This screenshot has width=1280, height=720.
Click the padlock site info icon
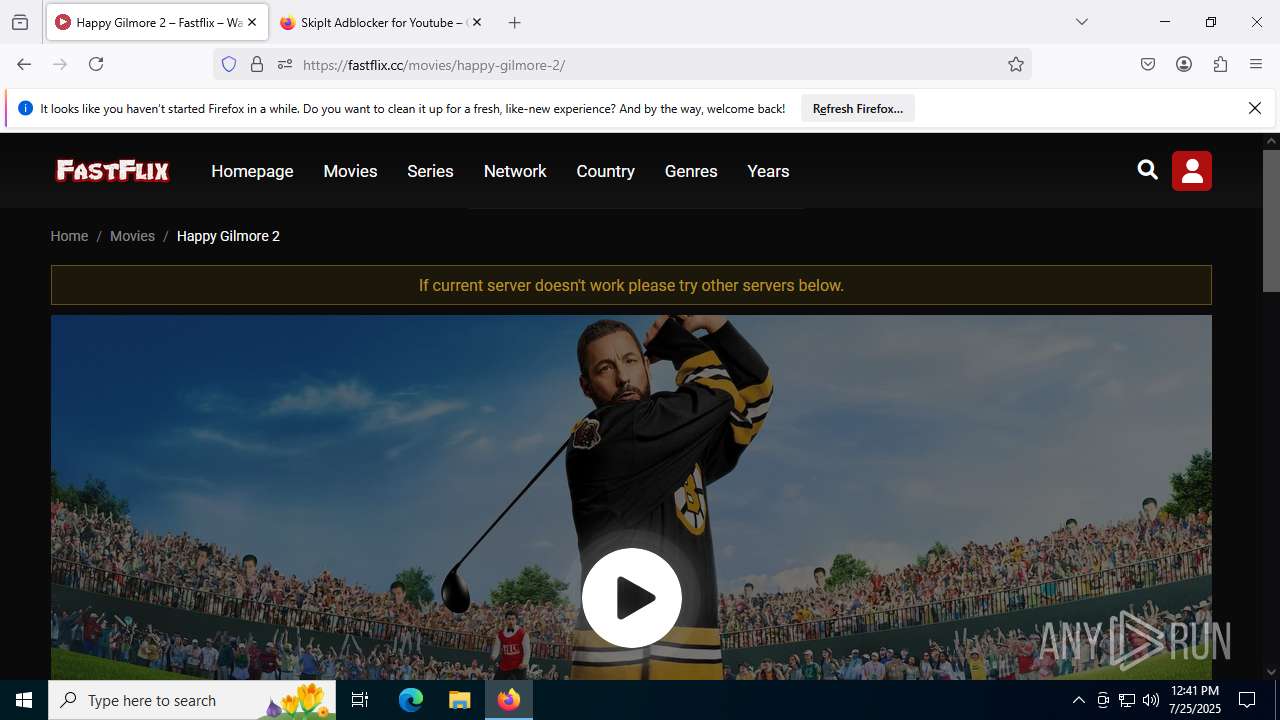point(257,65)
